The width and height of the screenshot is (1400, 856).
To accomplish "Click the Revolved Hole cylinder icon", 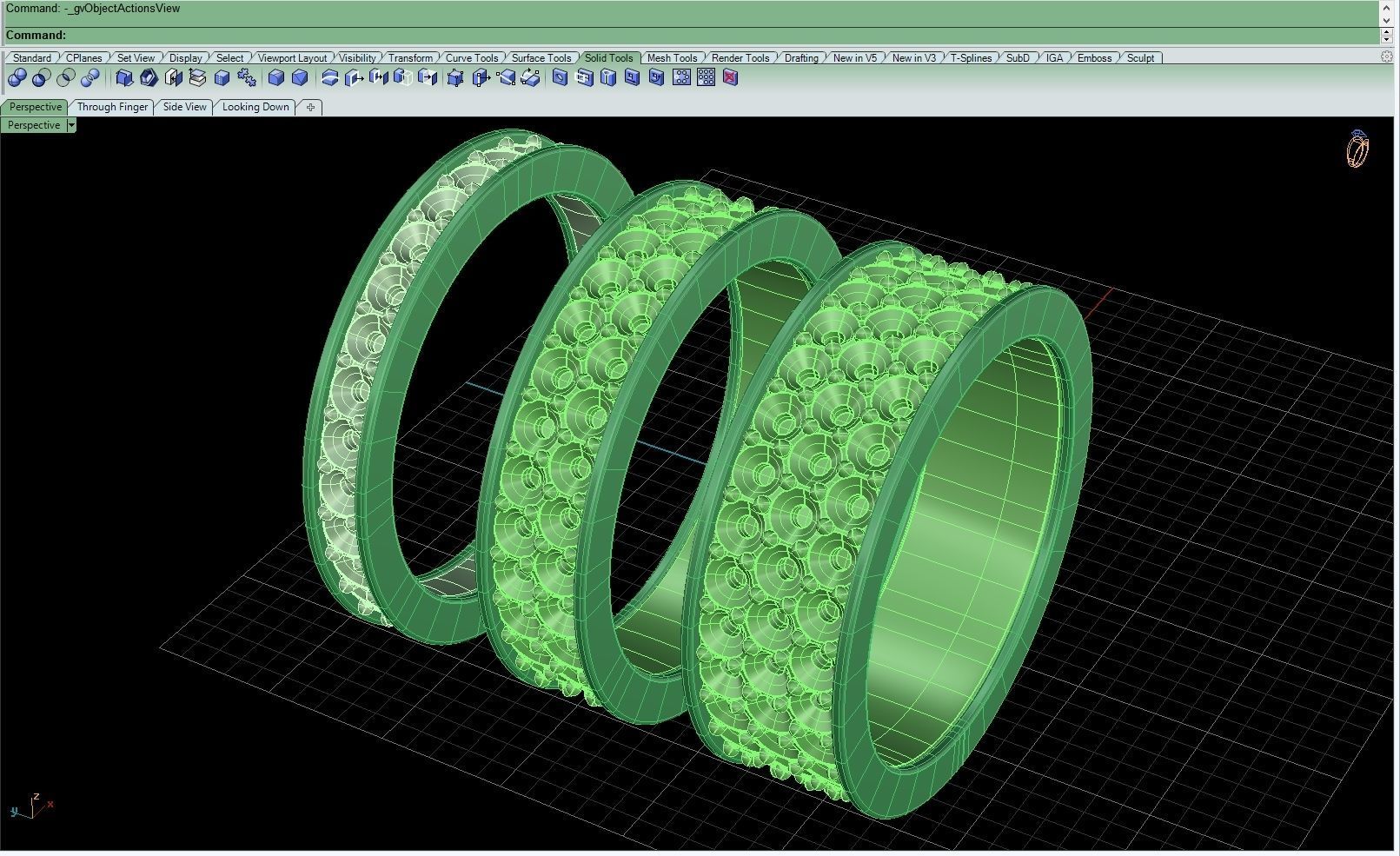I will coord(608,78).
